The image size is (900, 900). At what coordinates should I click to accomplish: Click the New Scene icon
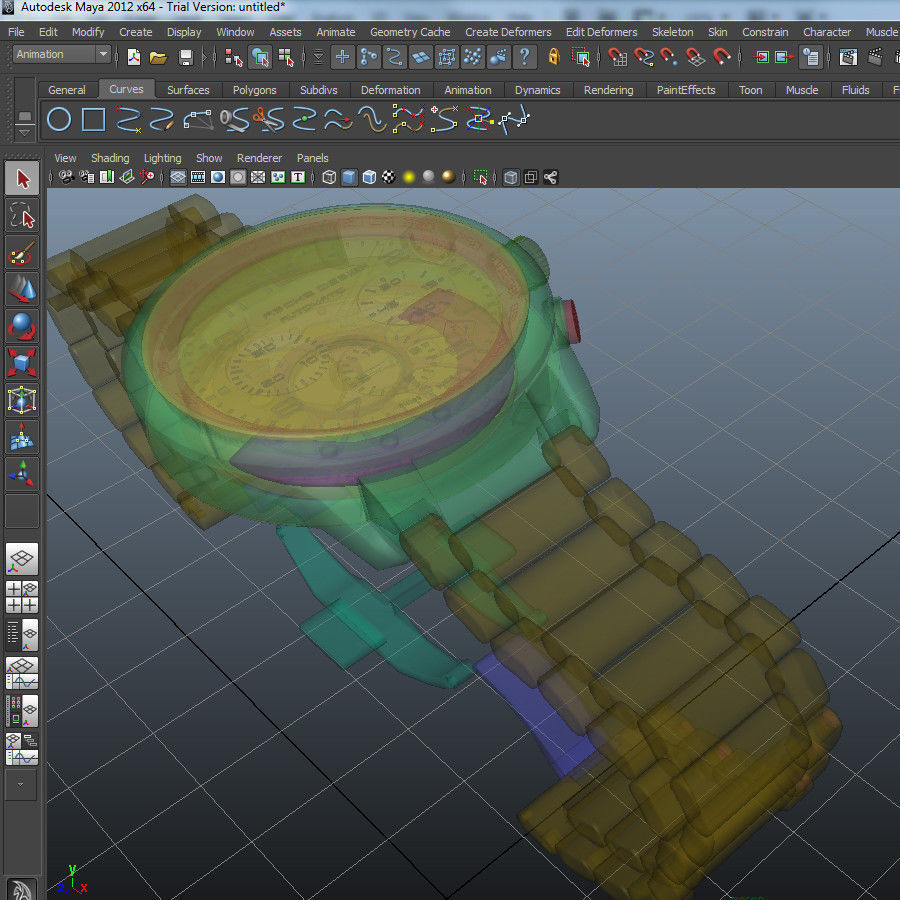[x=134, y=57]
